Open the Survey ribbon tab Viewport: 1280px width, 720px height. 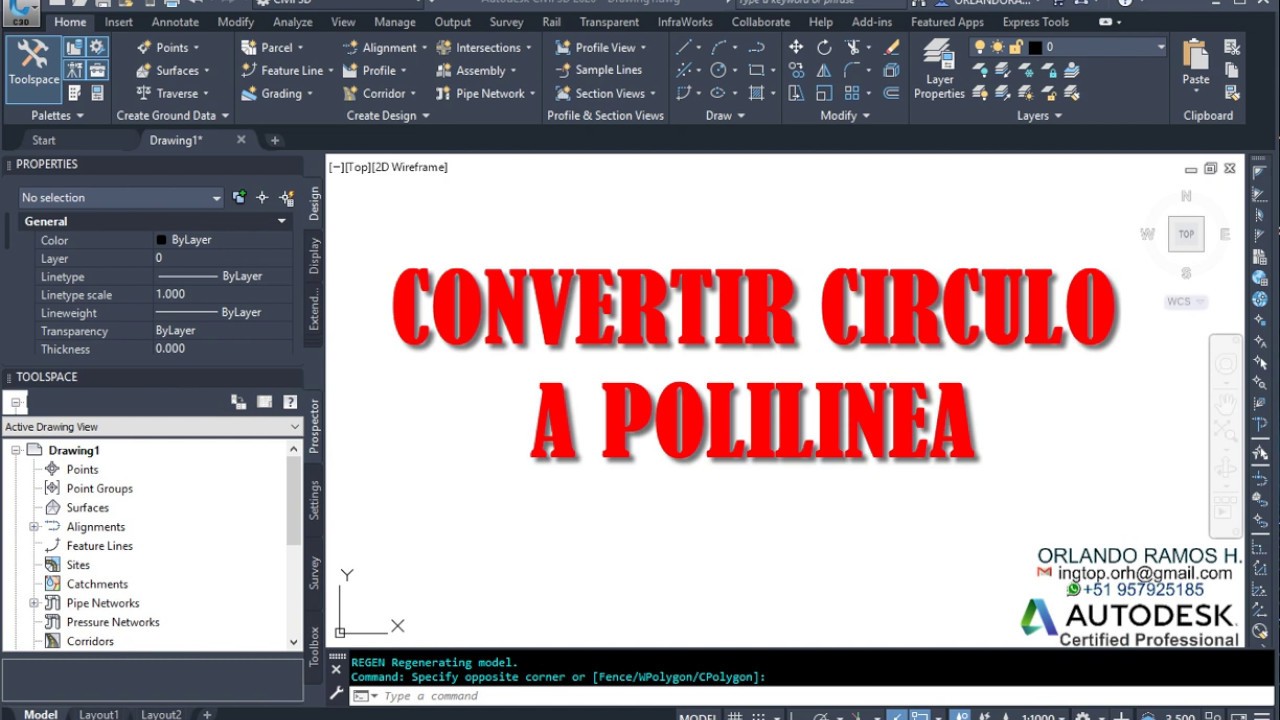(506, 22)
